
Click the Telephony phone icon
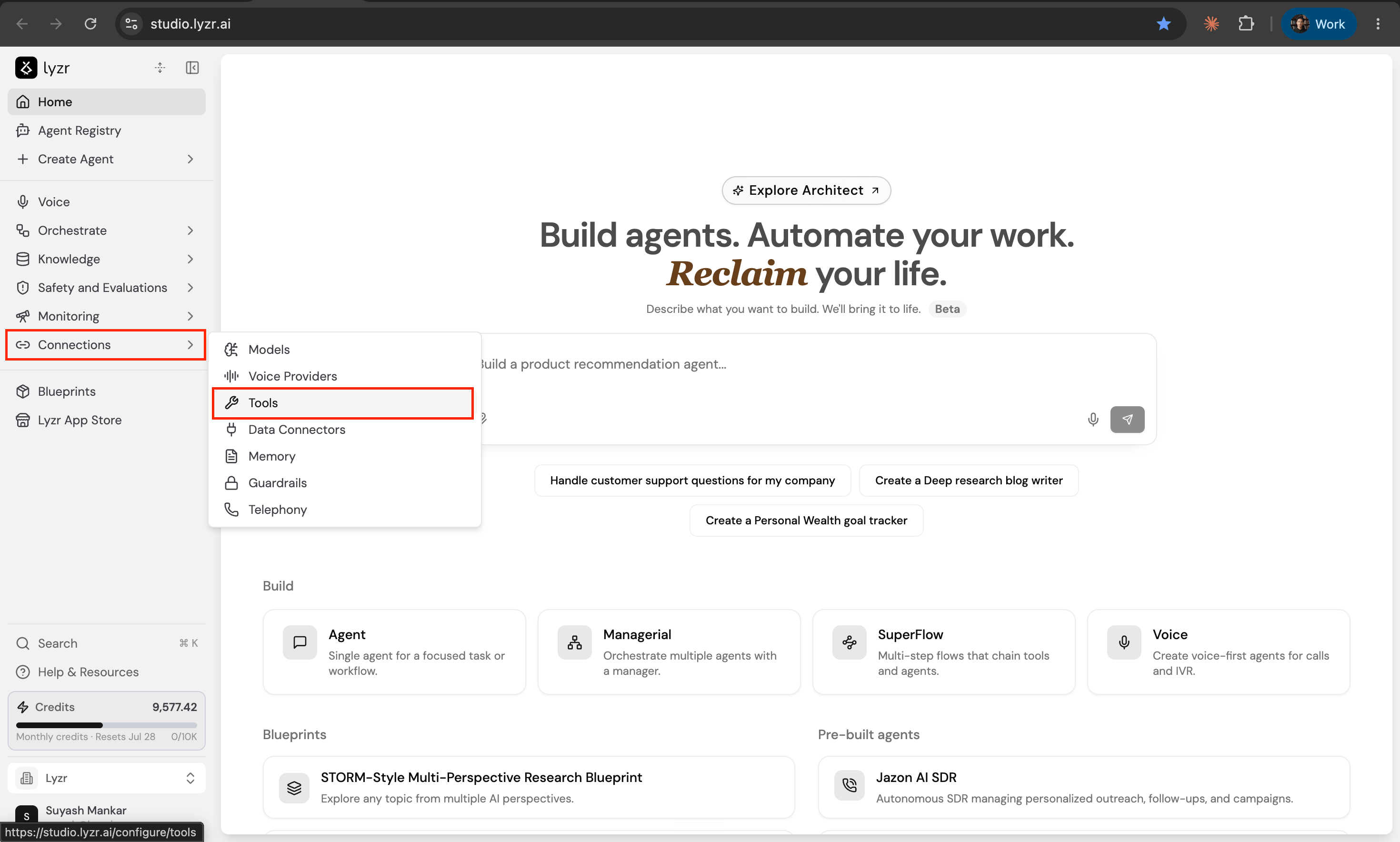pyautogui.click(x=231, y=510)
